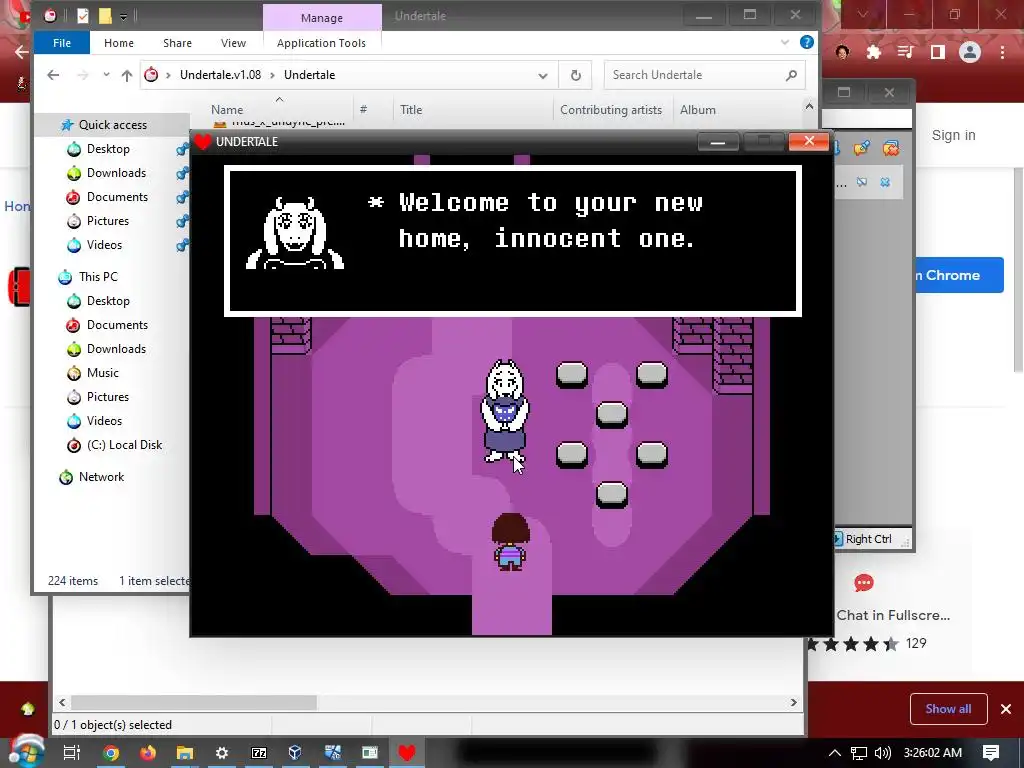Click horizontal scrollbar right arrow
This screenshot has width=1024, height=768.
coord(793,703)
